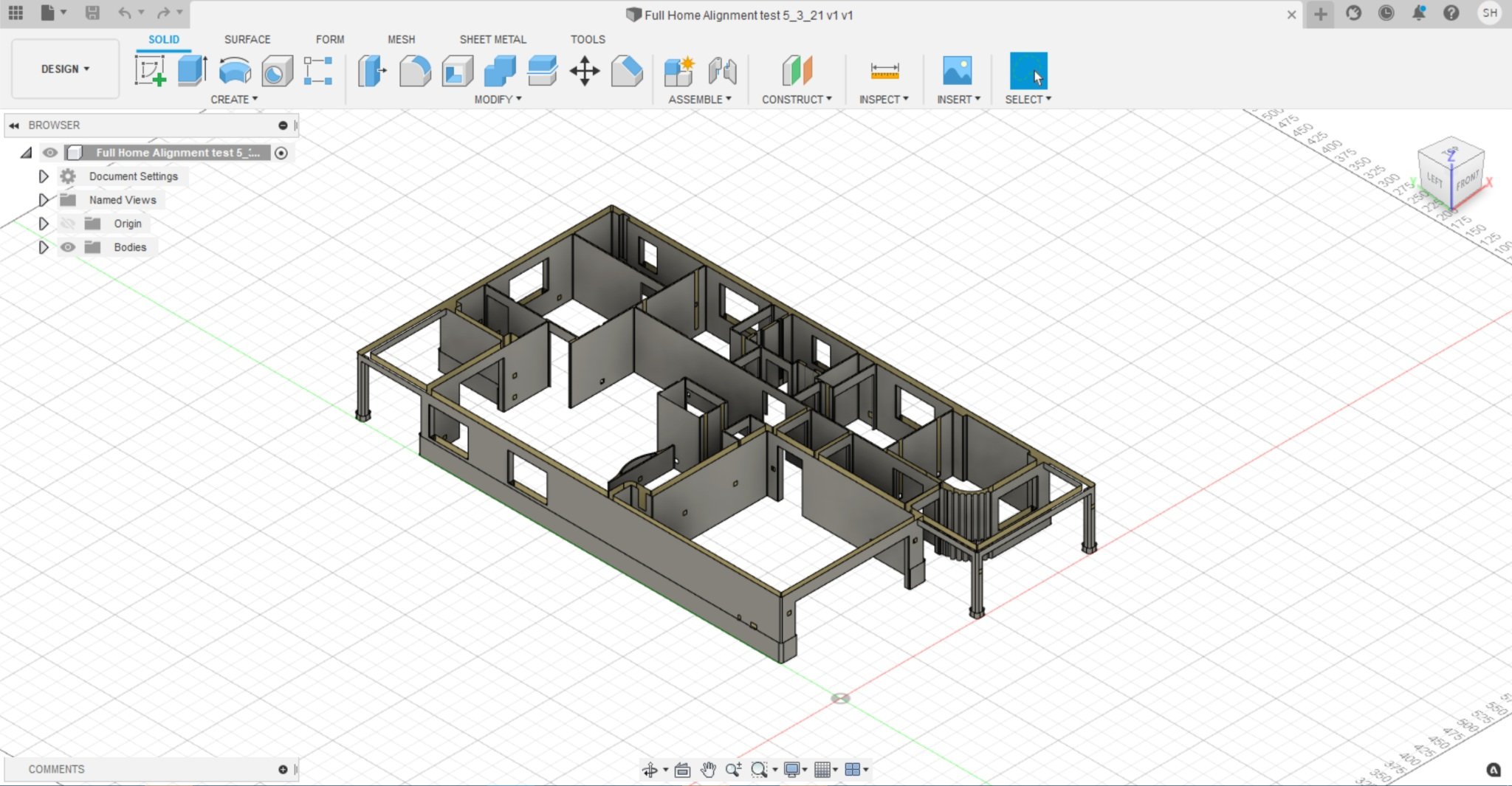Select the Revolve tool
Screen dimensions: 1512x786
pos(235,71)
